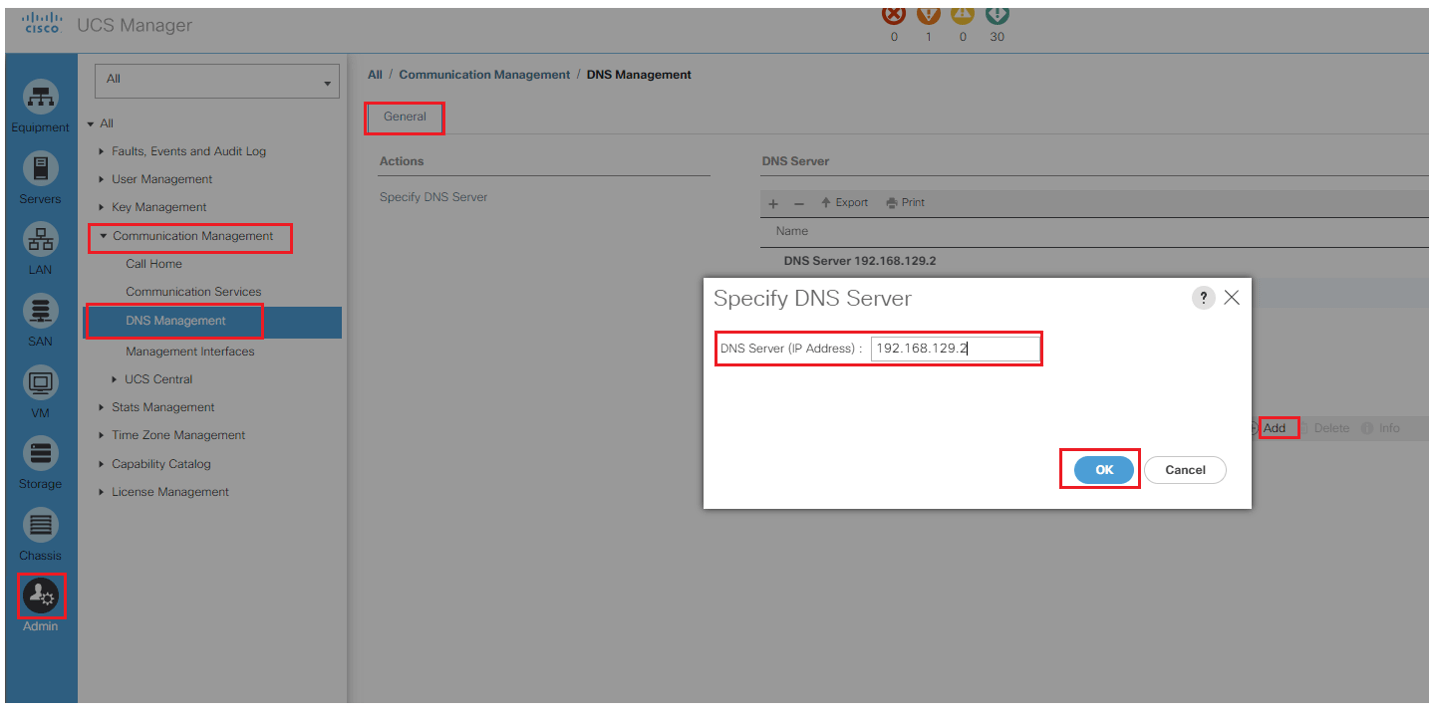Open the Servers section icon
1429x711 pixels.
41,168
